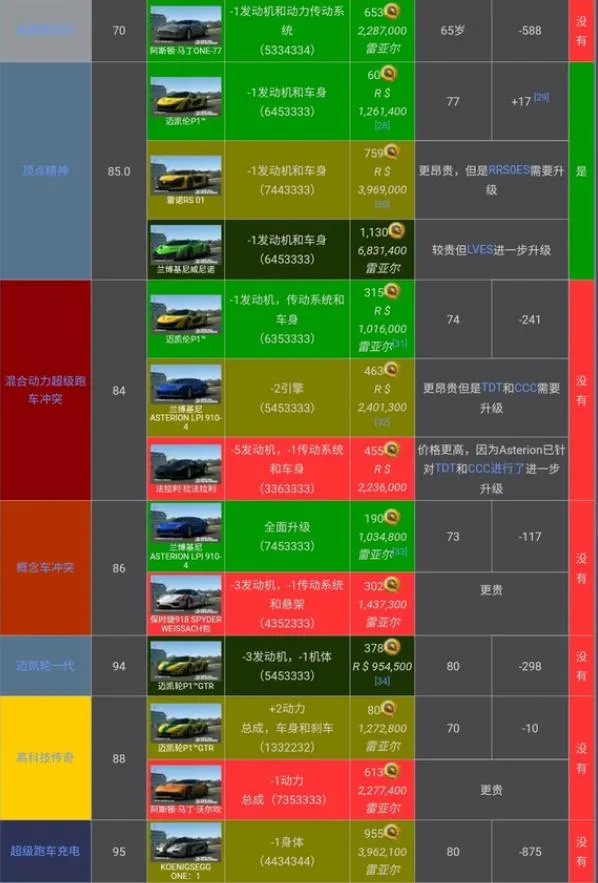Image resolution: width=598 pixels, height=883 pixels.
Task: Select the upgrade code (6353333)
Action: point(287,338)
